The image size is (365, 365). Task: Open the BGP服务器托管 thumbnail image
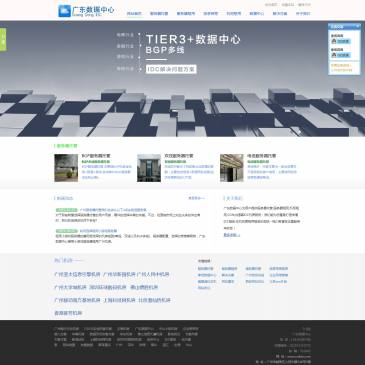pos(66,168)
